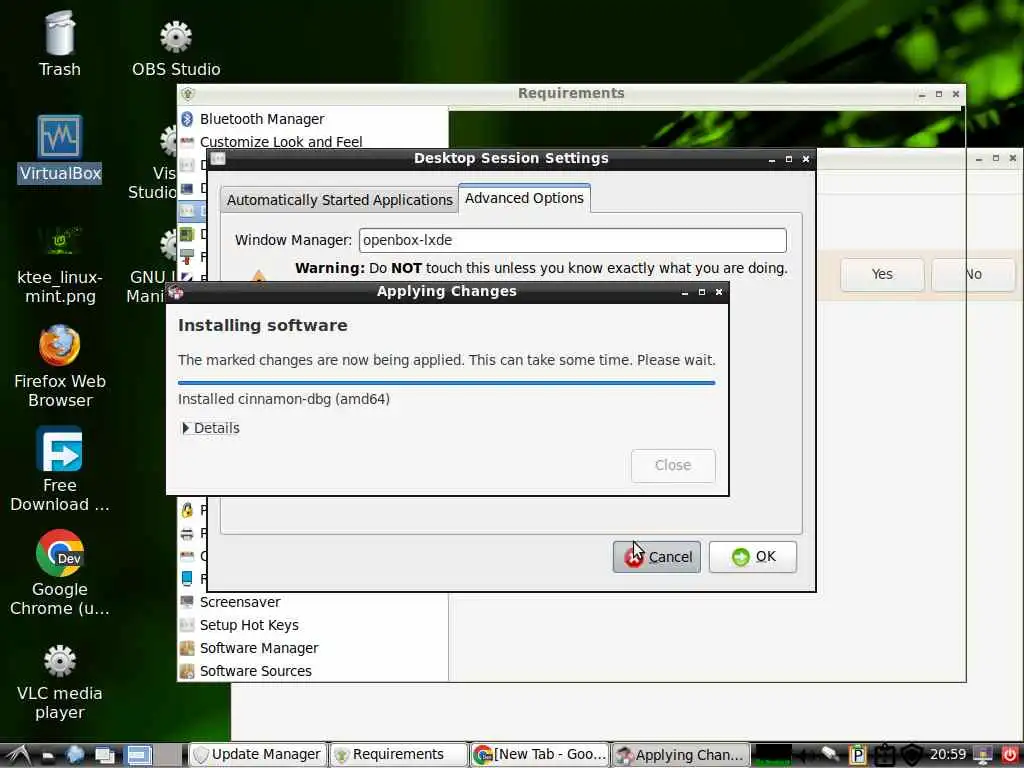
Task: Click the No button in background window
Action: pyautogui.click(x=973, y=274)
